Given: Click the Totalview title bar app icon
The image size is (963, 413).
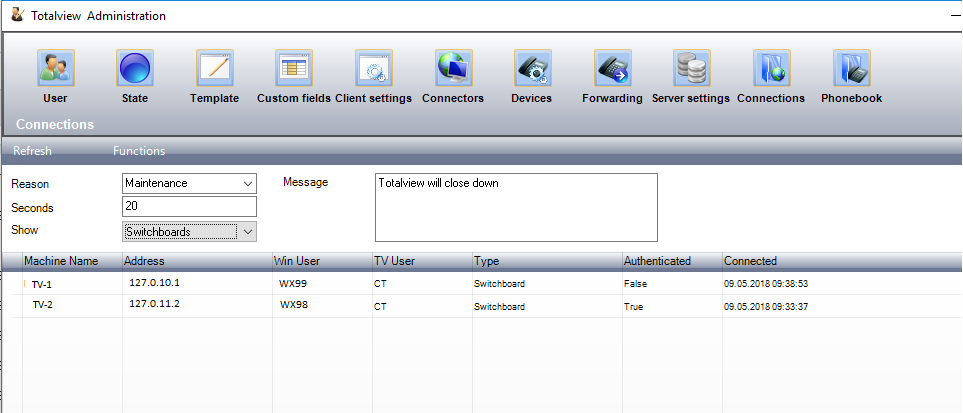Looking at the screenshot, I should pyautogui.click(x=18, y=15).
